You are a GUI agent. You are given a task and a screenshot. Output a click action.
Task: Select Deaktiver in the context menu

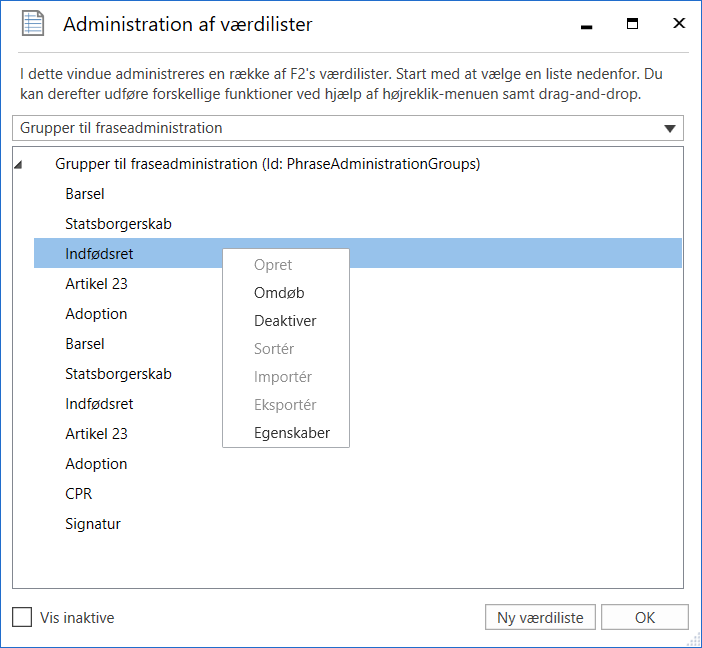pos(285,321)
